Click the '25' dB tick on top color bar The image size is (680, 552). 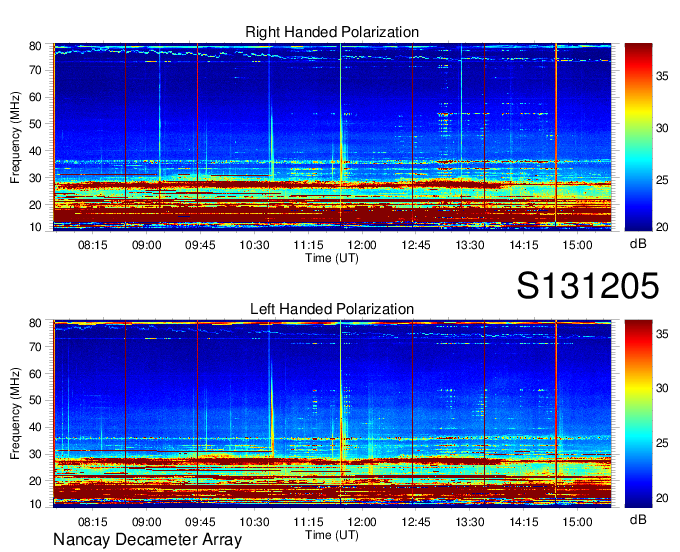coord(662,180)
